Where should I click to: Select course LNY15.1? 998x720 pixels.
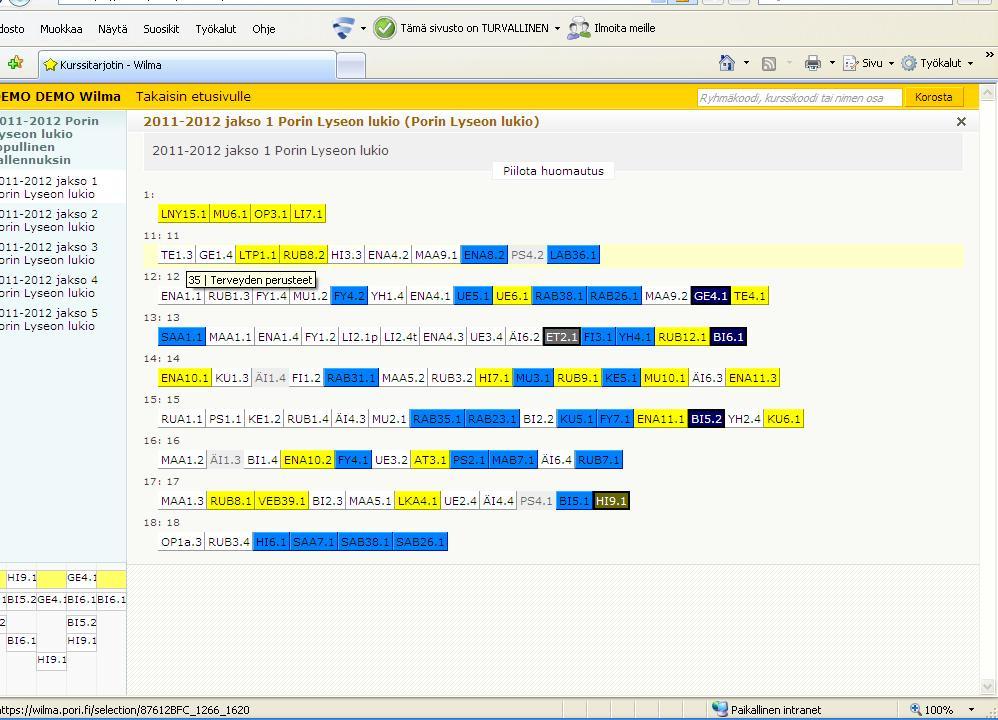click(184, 214)
